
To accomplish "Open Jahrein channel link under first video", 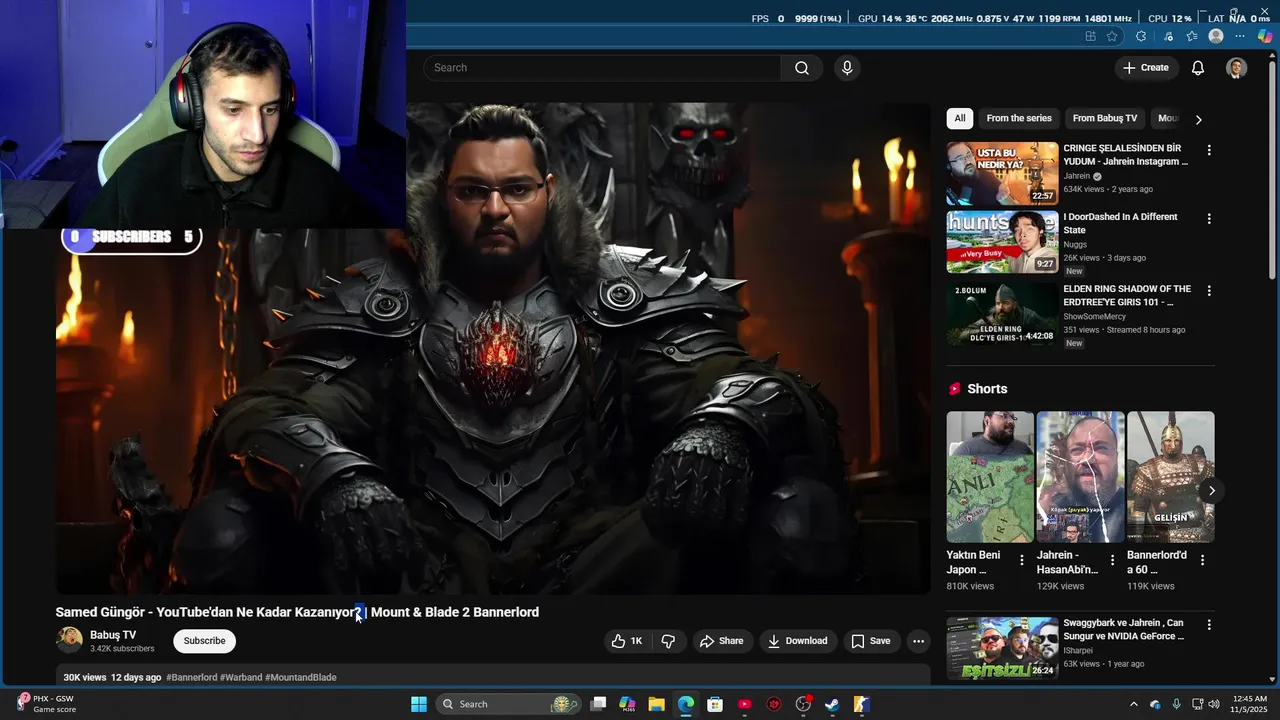I will tap(1076, 176).
